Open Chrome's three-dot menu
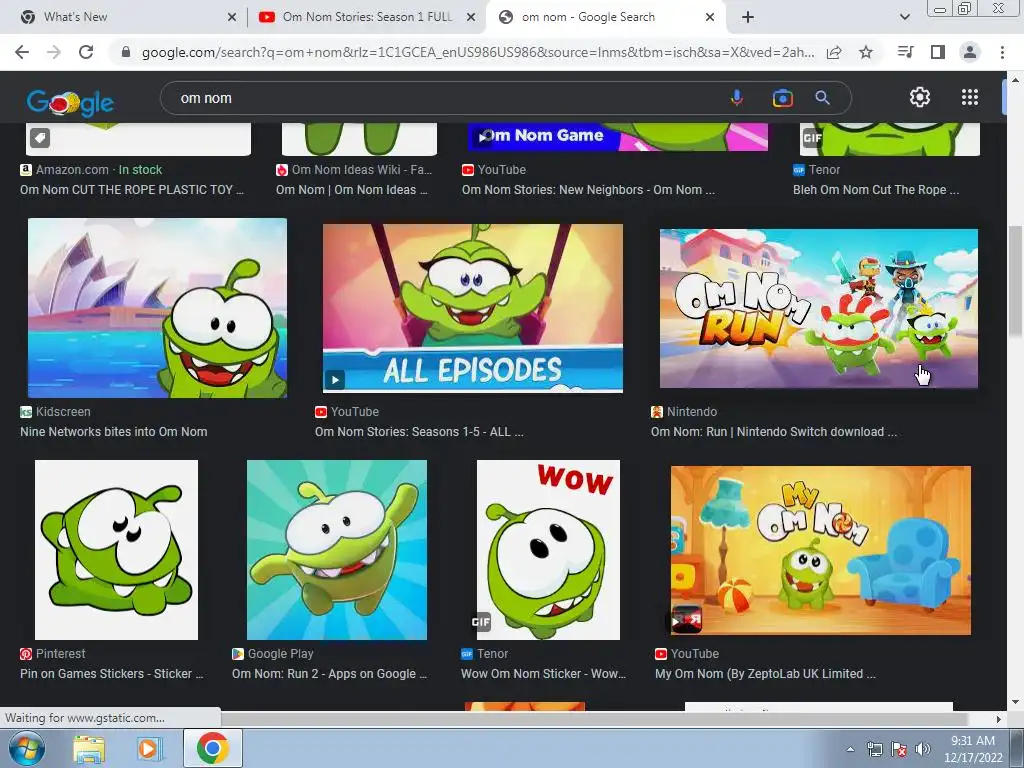This screenshot has height=768, width=1024. (1002, 52)
